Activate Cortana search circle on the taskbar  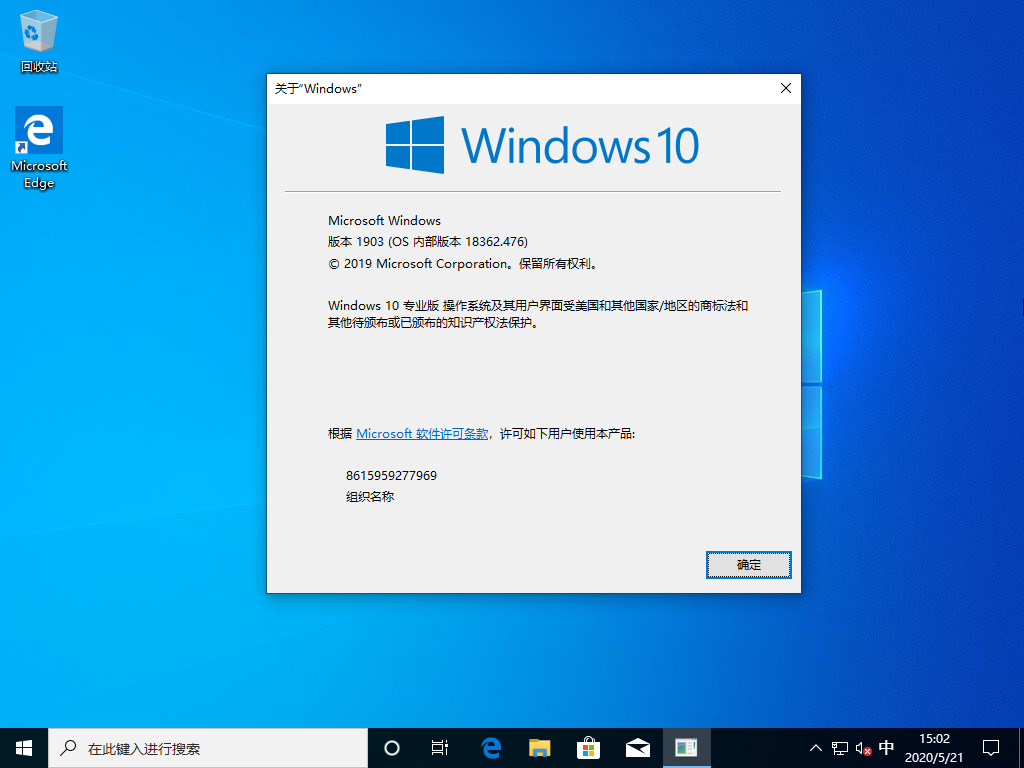[x=391, y=747]
